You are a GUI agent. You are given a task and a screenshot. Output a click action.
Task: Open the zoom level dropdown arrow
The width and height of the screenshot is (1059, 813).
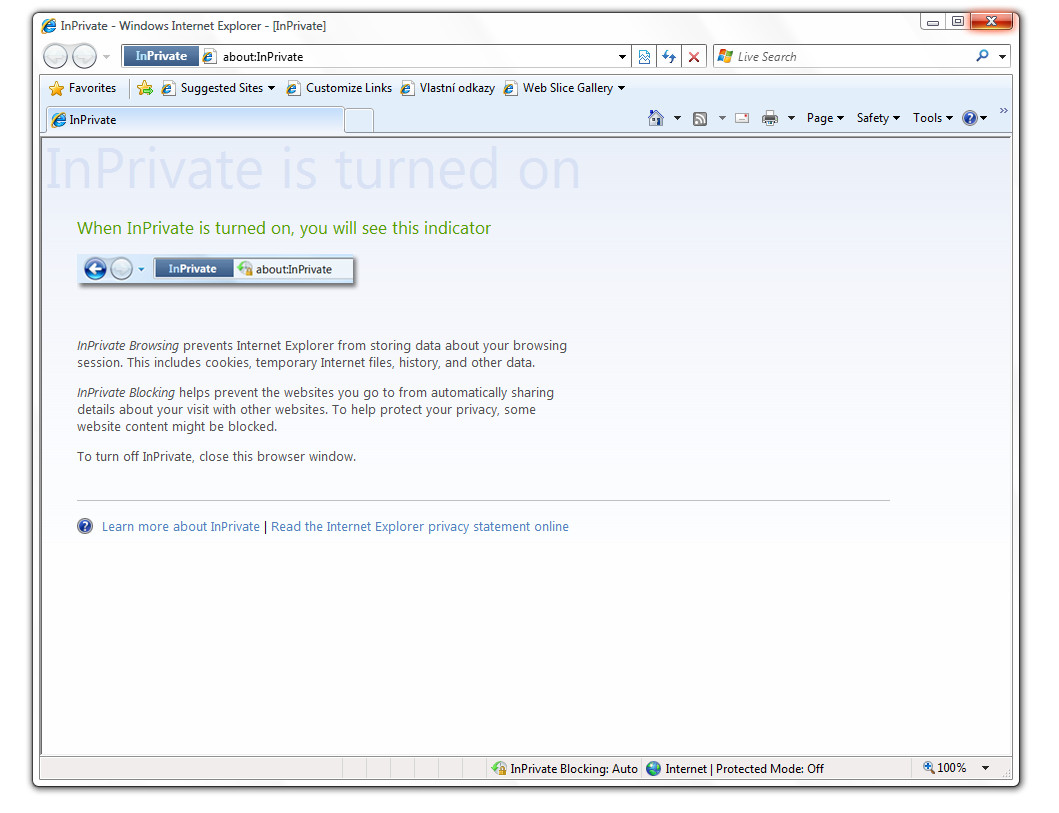[985, 768]
